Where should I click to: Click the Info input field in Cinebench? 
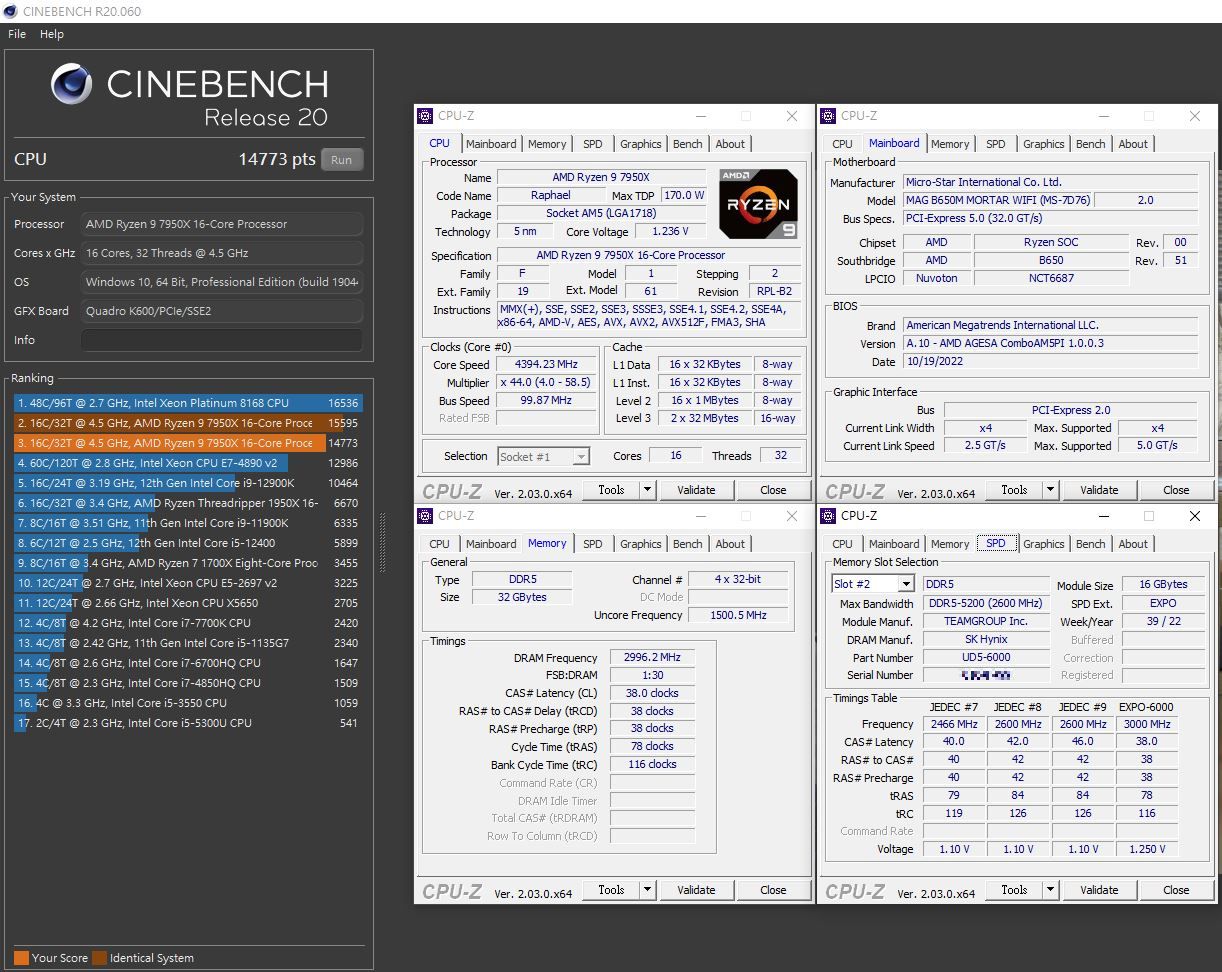(222, 340)
